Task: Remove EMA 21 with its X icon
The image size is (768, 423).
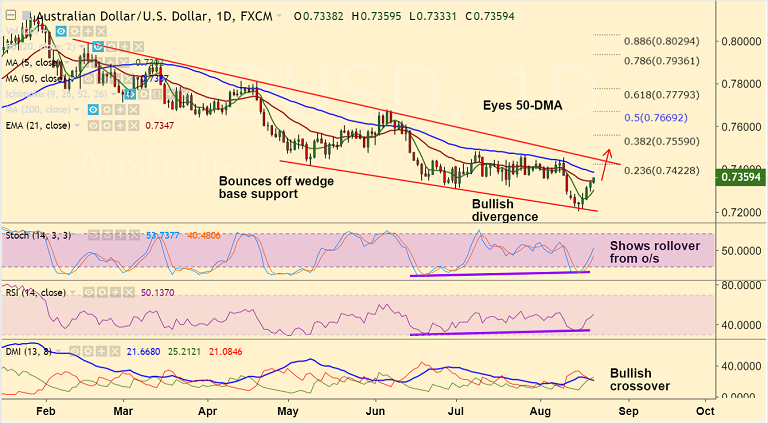Action: 133,126
